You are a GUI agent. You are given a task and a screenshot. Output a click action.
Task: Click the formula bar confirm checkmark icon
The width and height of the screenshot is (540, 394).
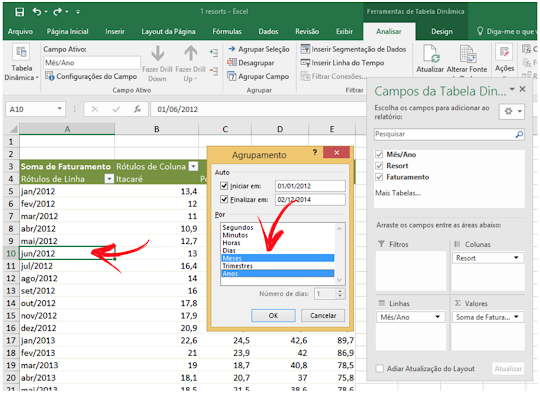tap(116, 110)
